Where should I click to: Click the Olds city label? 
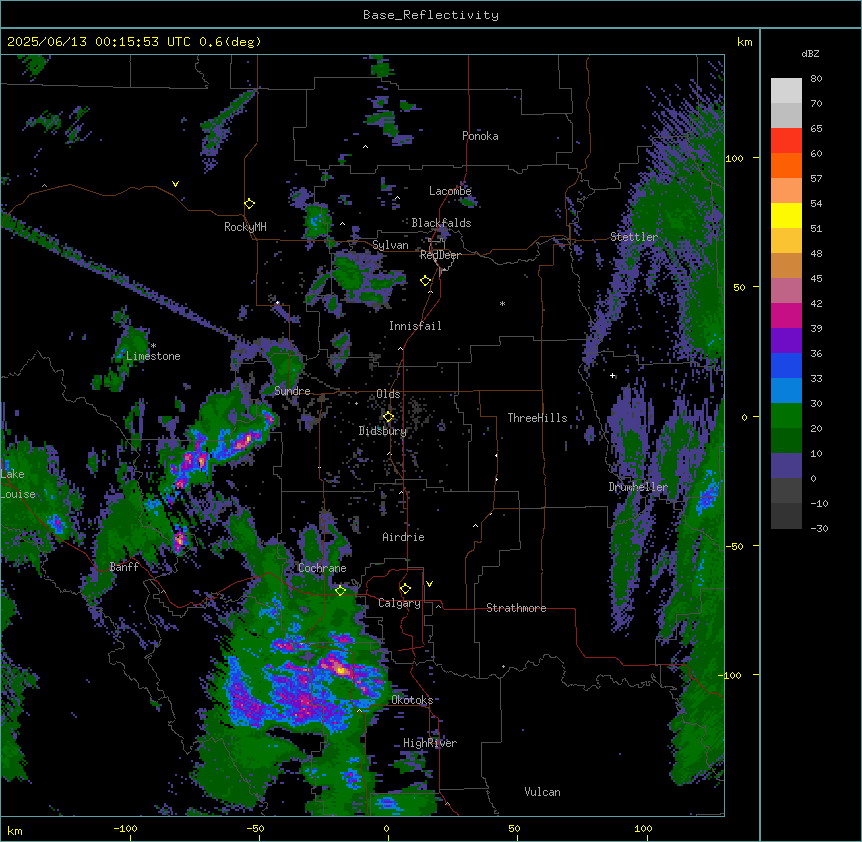[388, 394]
